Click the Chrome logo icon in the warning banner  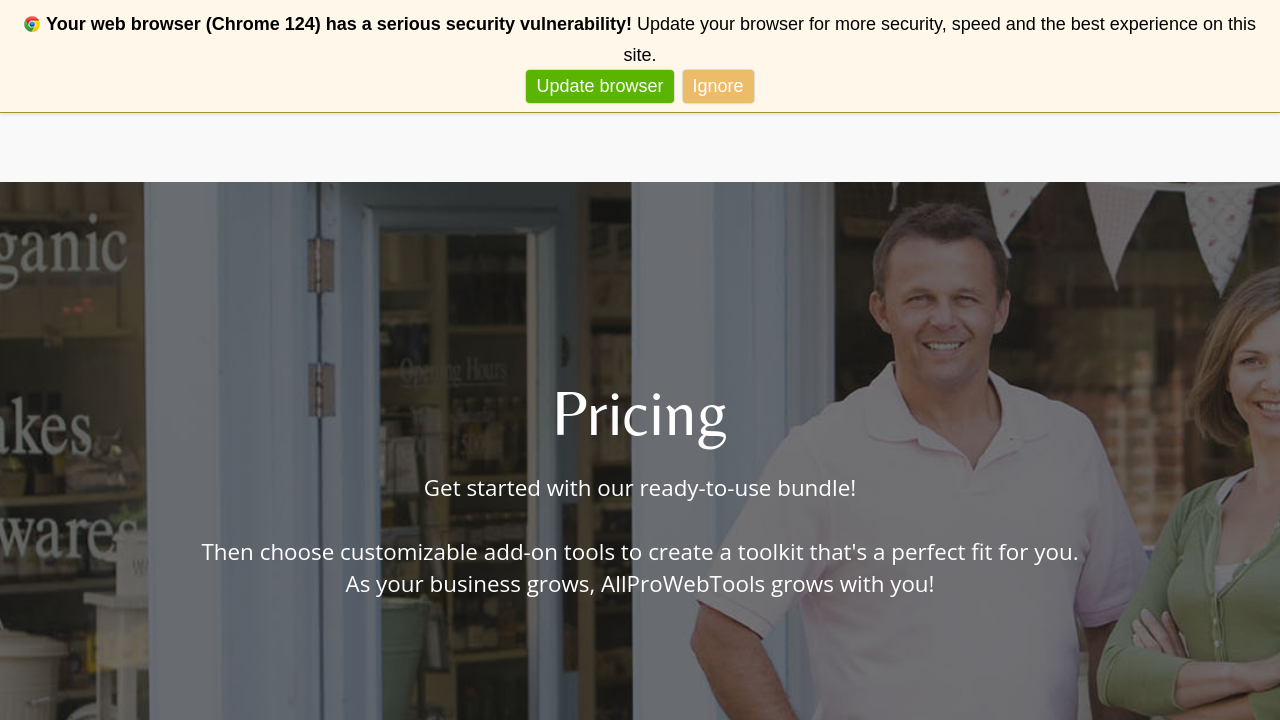pos(32,24)
